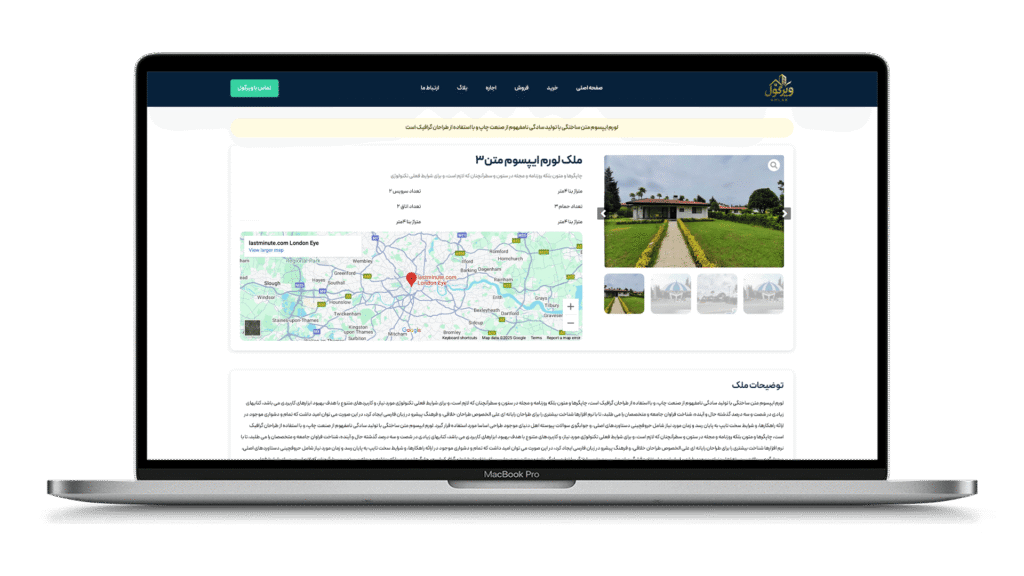Click the 'View larger map' link
1024x576 pixels.
[x=266, y=250]
